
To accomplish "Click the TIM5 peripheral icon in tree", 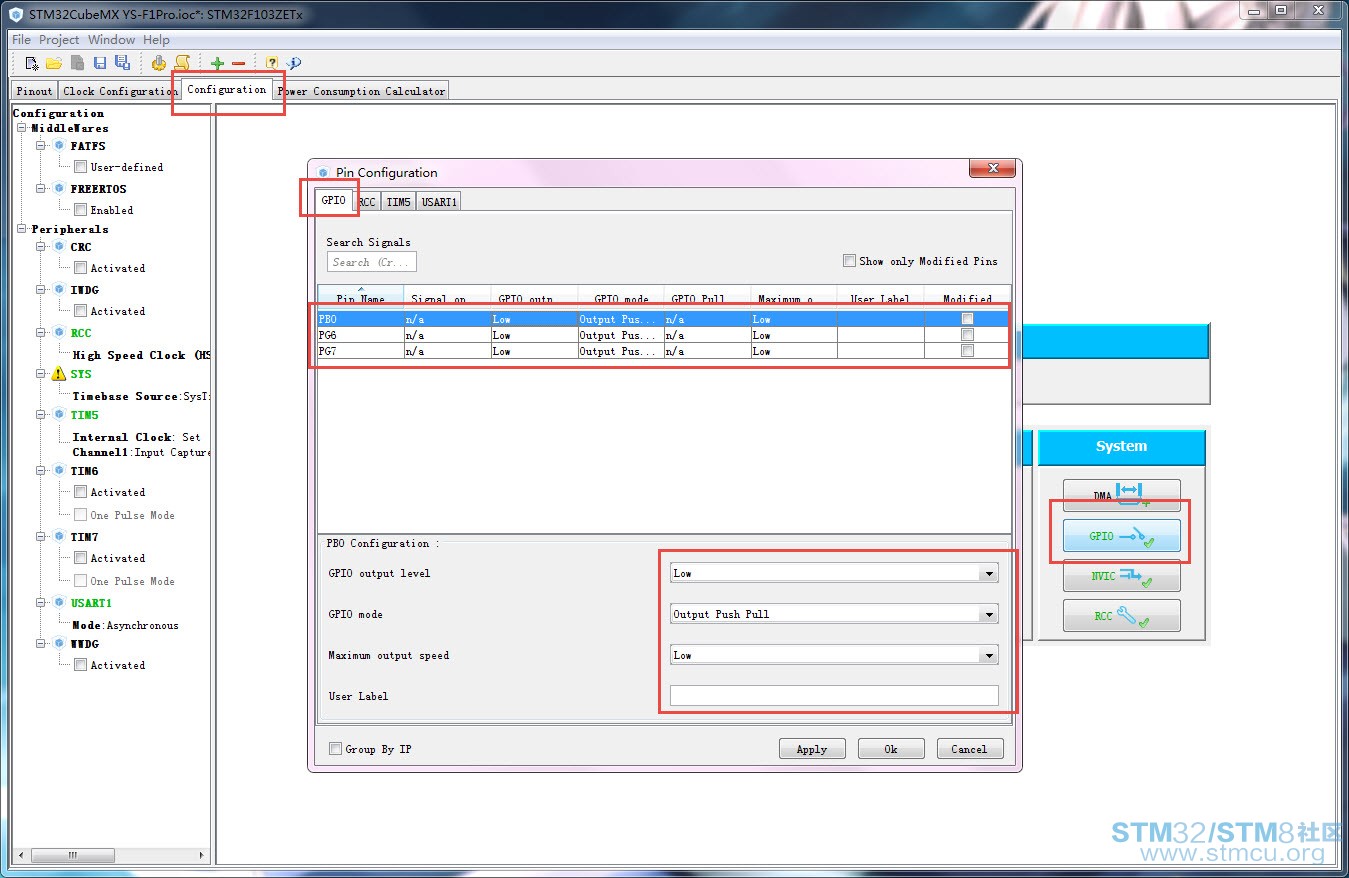I will click(59, 415).
